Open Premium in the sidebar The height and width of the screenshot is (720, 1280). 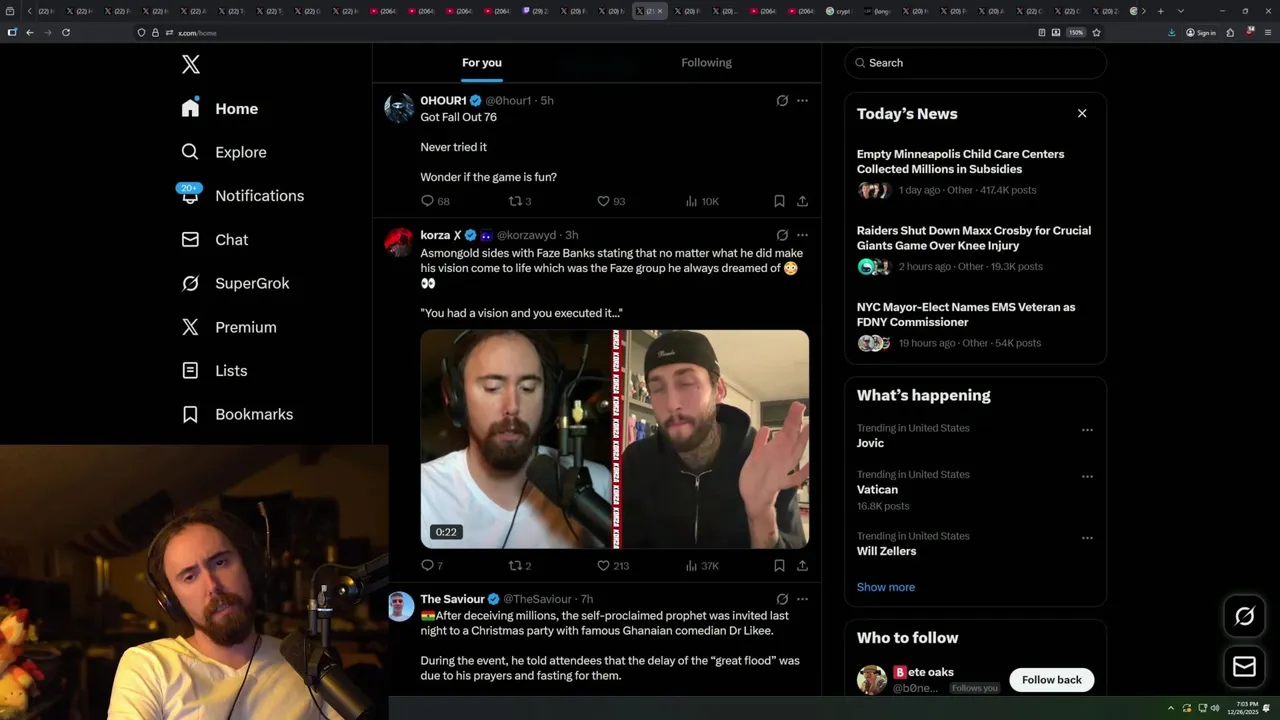tap(229, 327)
